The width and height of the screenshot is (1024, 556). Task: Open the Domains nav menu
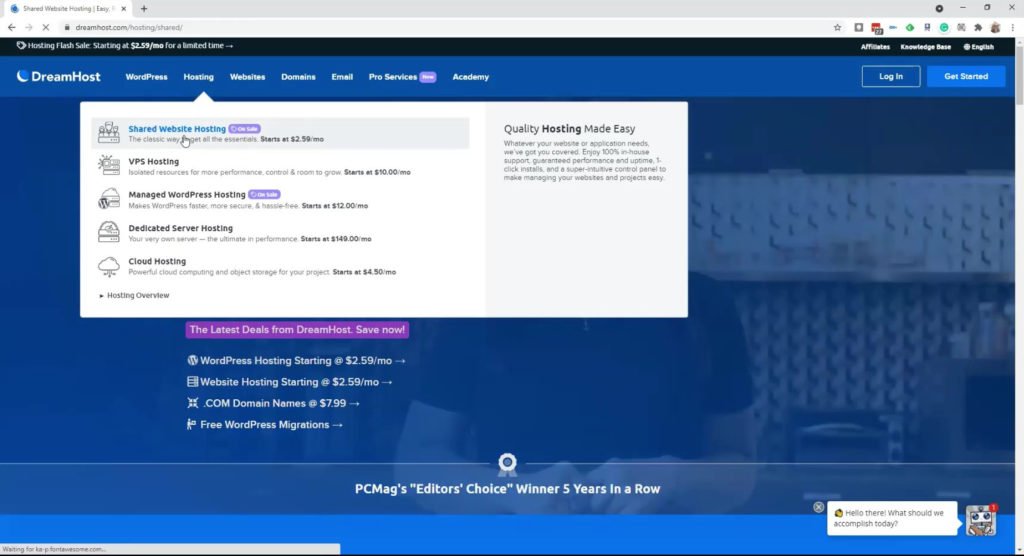tap(298, 77)
